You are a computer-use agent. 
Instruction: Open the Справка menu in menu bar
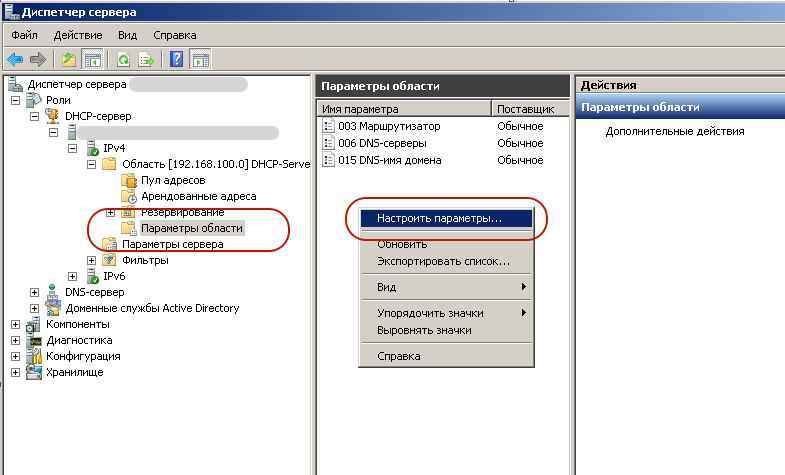(x=175, y=35)
